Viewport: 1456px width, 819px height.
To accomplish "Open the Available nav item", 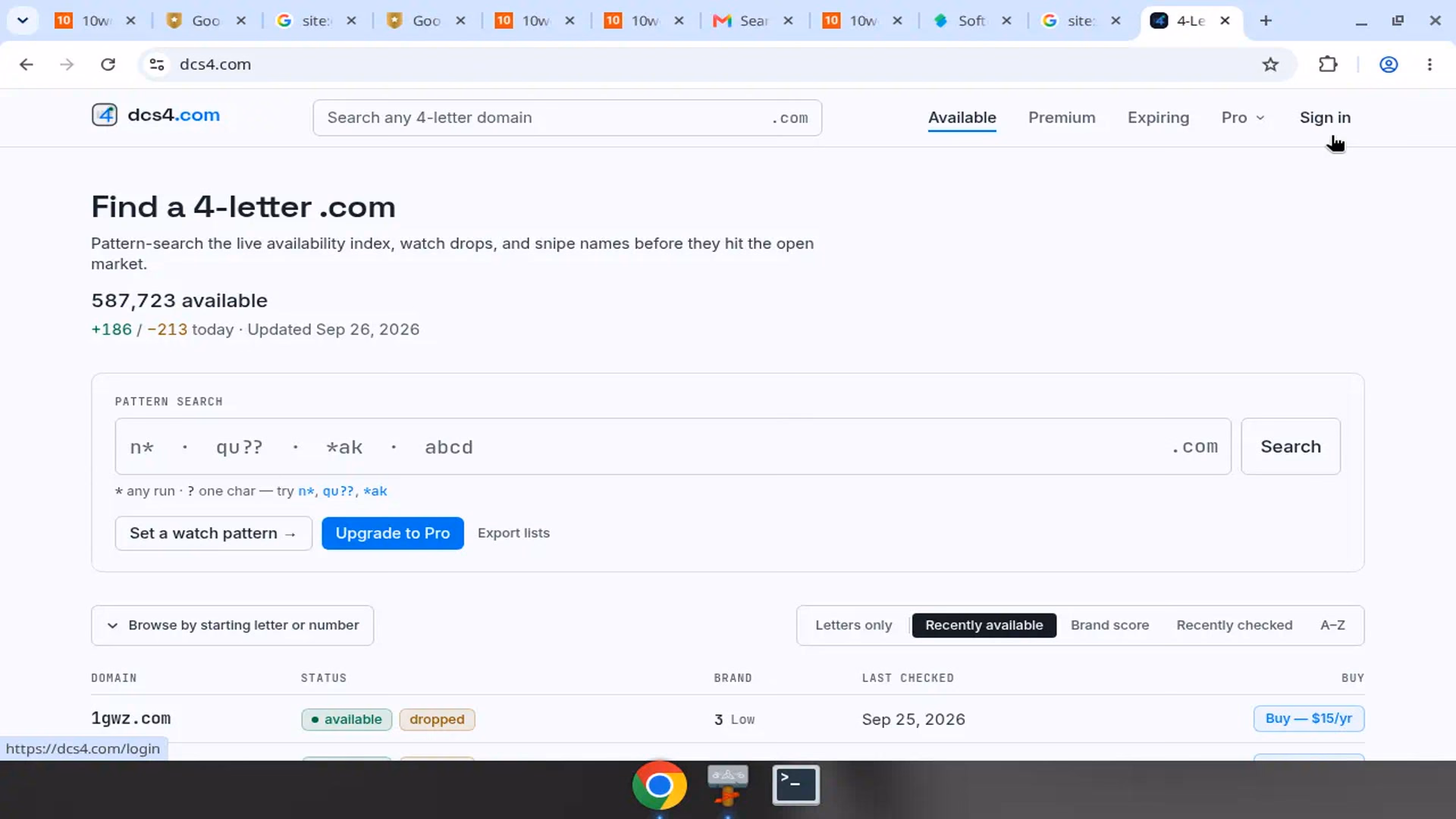I will coord(962,118).
